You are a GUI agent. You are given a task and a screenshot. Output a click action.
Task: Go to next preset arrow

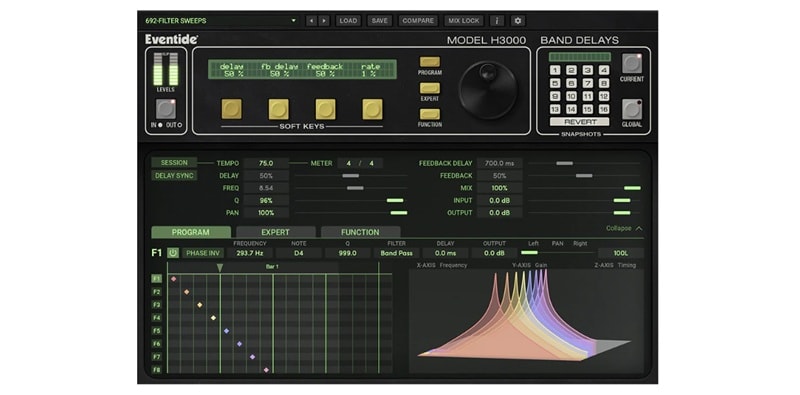point(324,21)
